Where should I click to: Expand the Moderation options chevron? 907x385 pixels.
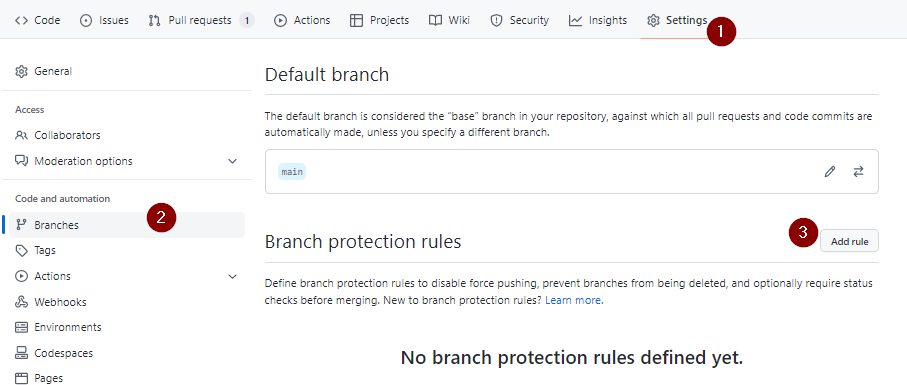click(233, 161)
